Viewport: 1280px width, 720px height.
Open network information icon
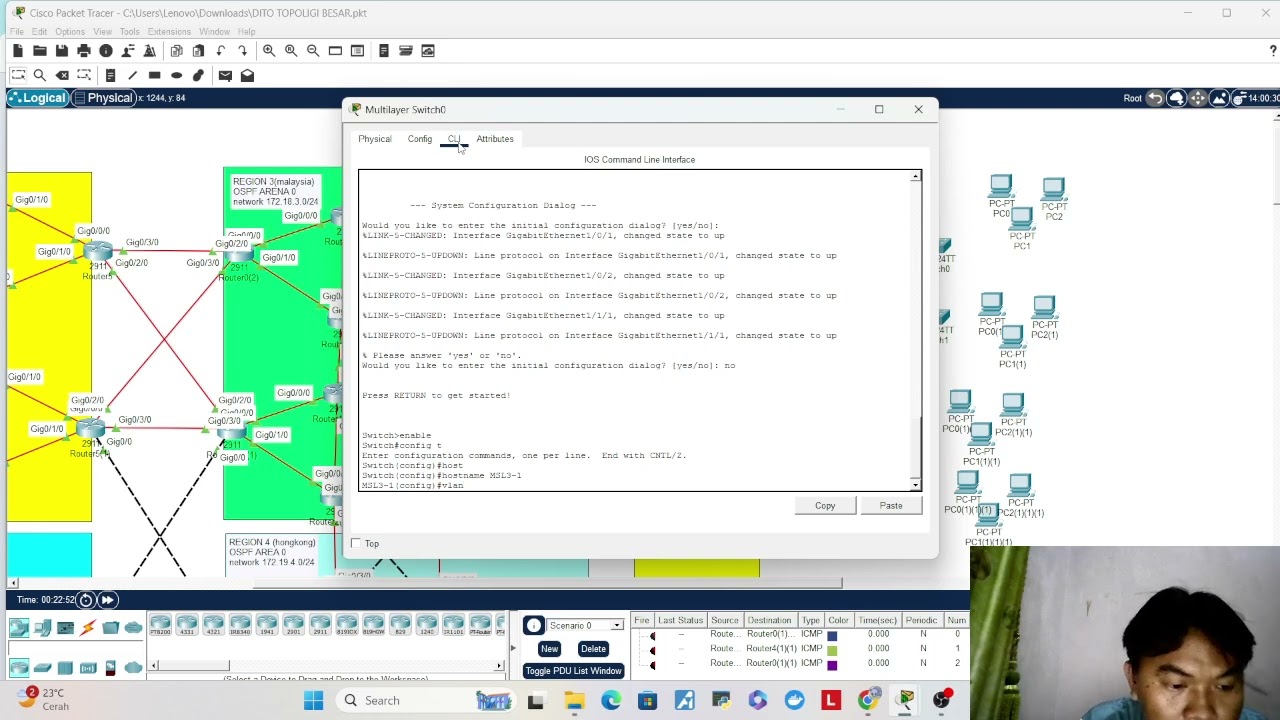[x=106, y=51]
